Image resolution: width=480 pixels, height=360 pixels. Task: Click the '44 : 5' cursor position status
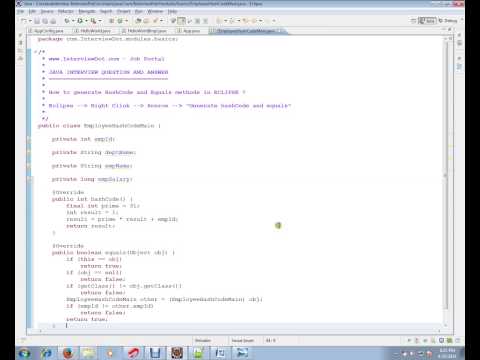[271, 340]
